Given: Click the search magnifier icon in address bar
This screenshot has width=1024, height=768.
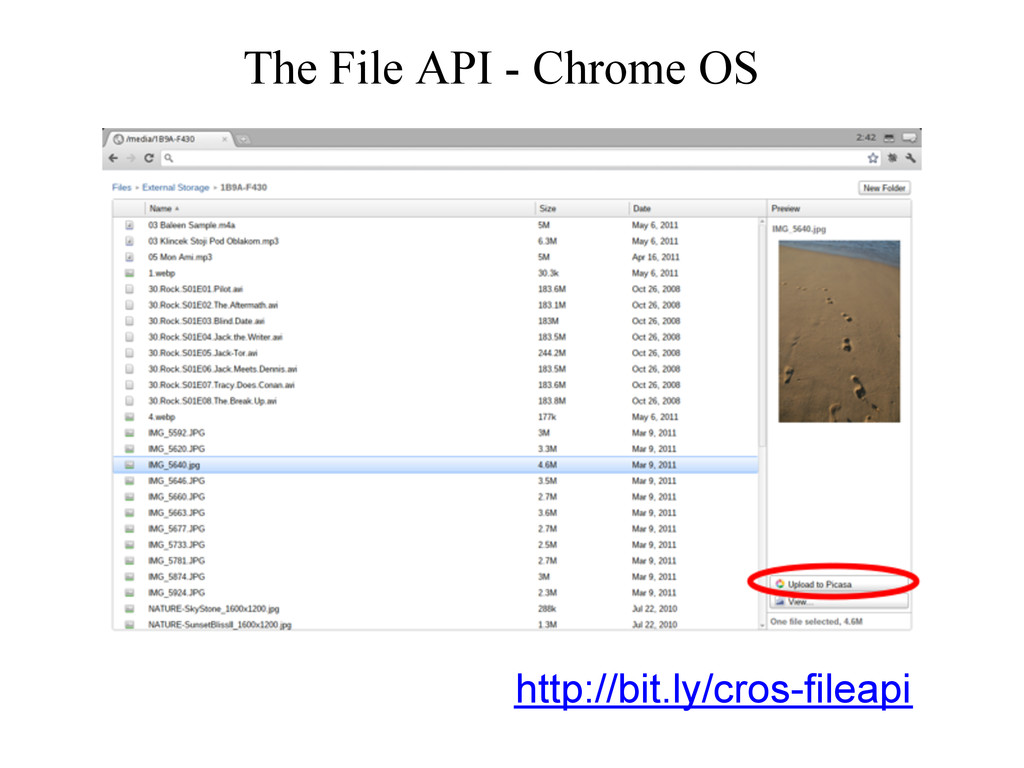Looking at the screenshot, I should coord(168,158).
